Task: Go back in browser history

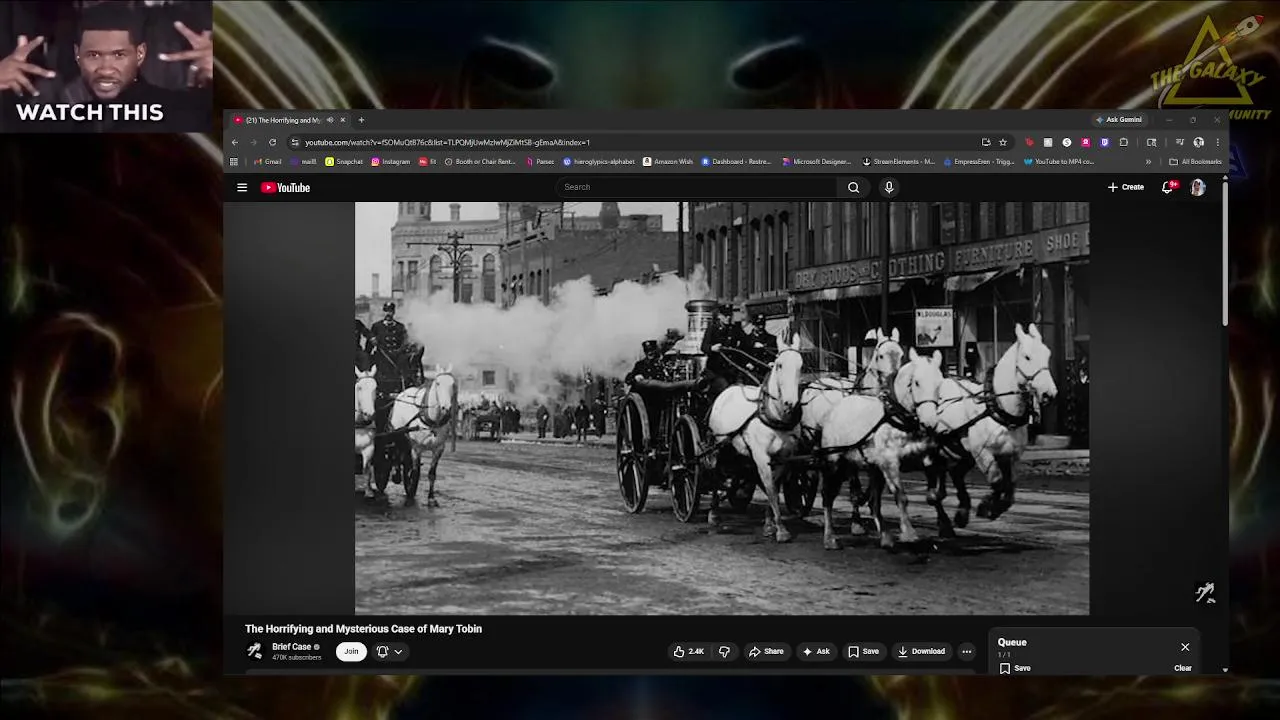Action: coord(235,142)
